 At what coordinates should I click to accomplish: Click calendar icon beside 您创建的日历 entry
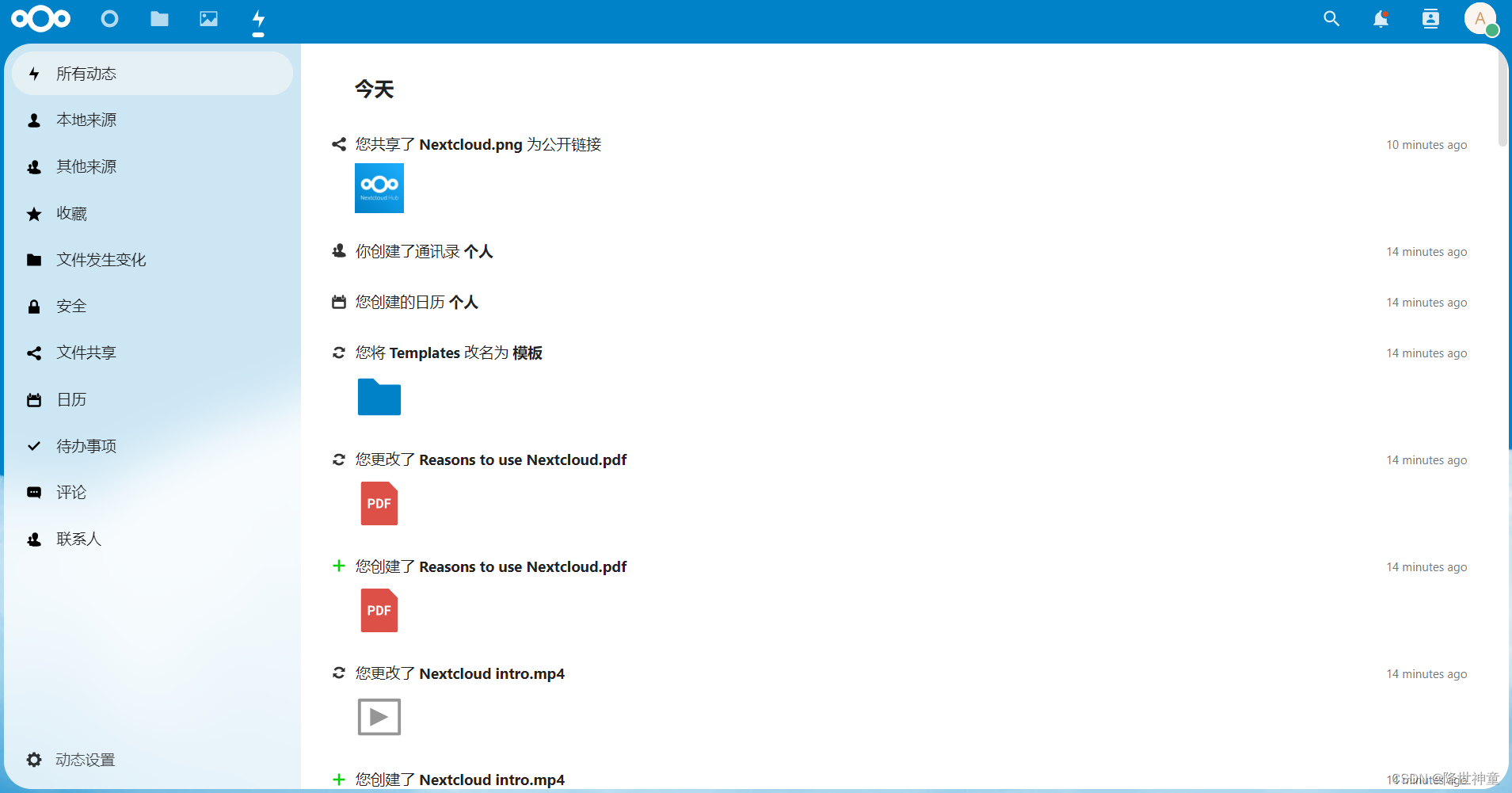click(339, 302)
